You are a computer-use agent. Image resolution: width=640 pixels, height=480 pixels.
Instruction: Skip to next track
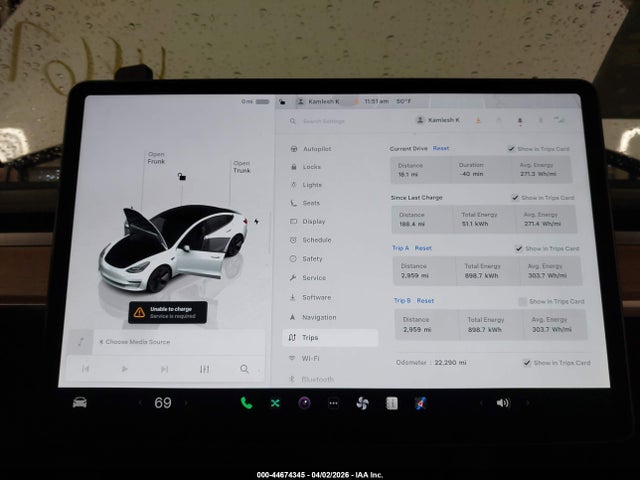(x=164, y=369)
